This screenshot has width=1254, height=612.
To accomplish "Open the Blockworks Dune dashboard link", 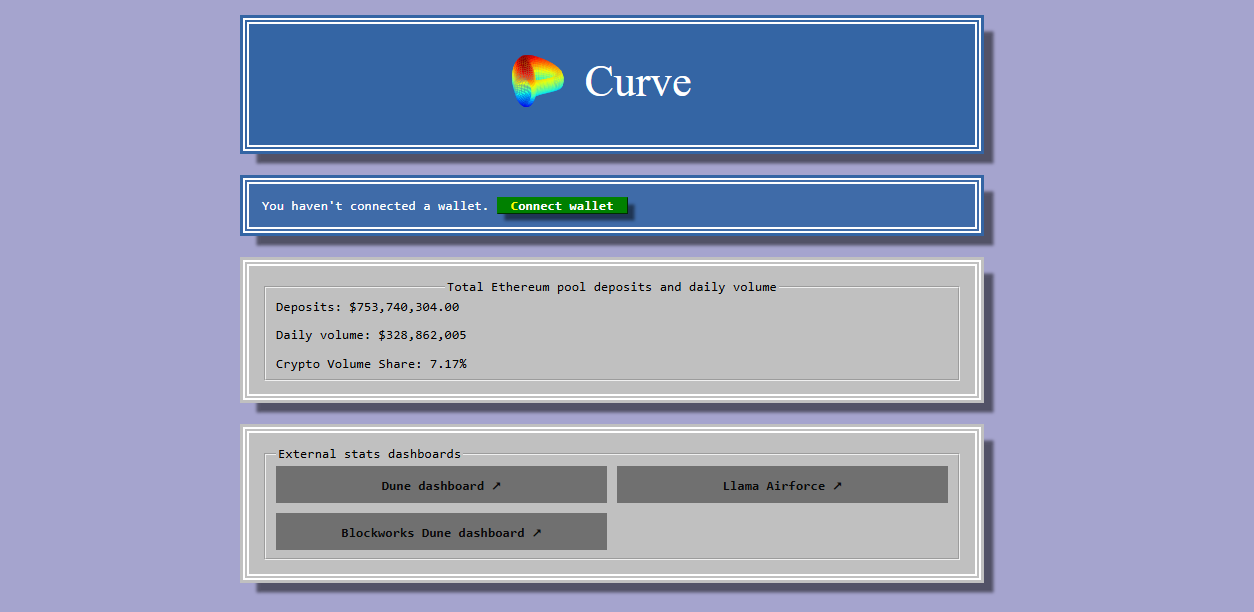I will coord(441,532).
